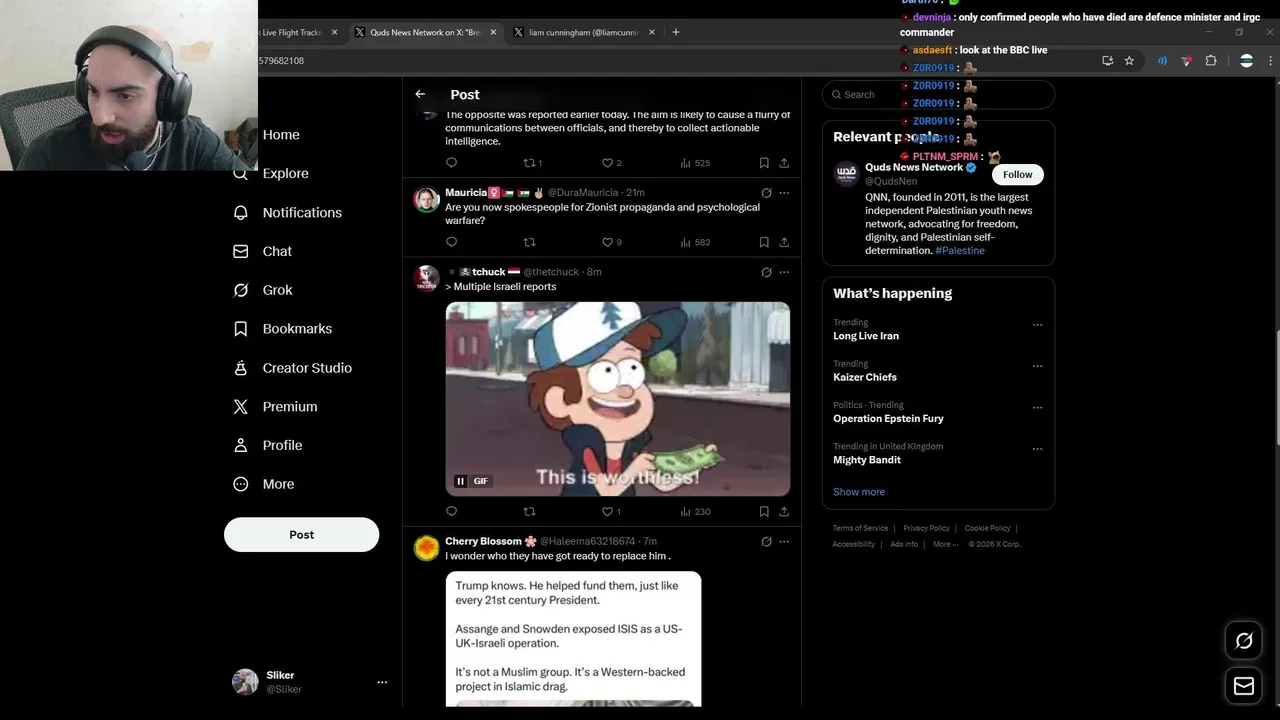
Task: Click the Bookmarks icon in sidebar
Action: coord(240,328)
